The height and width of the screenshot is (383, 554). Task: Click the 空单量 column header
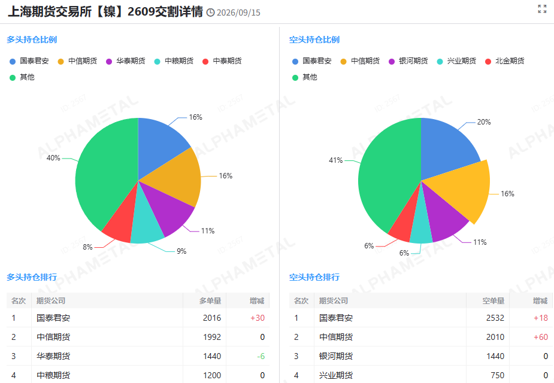point(493,301)
